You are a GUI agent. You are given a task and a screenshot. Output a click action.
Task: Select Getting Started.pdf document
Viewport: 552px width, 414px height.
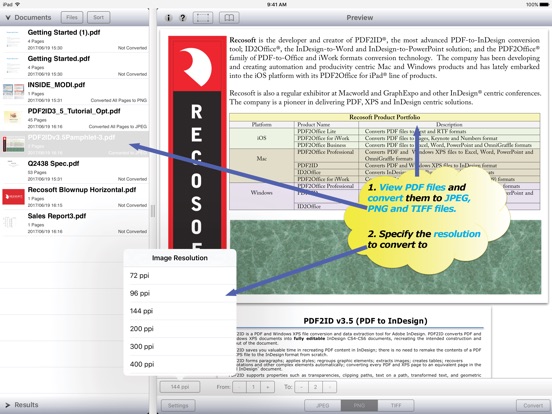point(74,65)
